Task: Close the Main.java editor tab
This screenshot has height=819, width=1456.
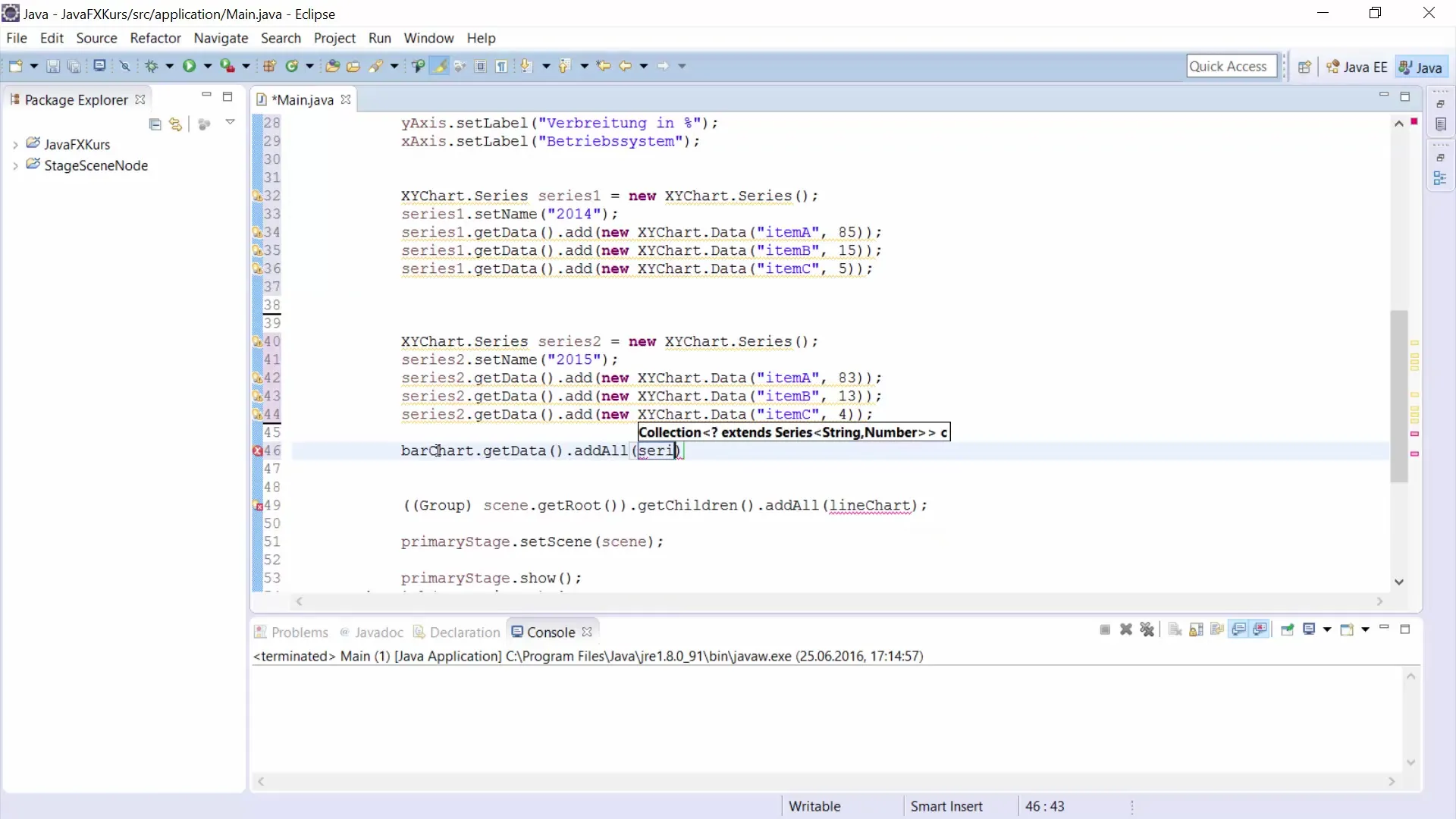Action: tap(346, 99)
